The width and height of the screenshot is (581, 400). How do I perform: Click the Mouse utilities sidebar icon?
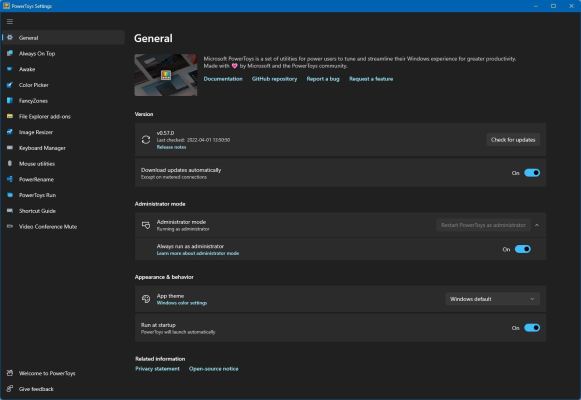10,163
